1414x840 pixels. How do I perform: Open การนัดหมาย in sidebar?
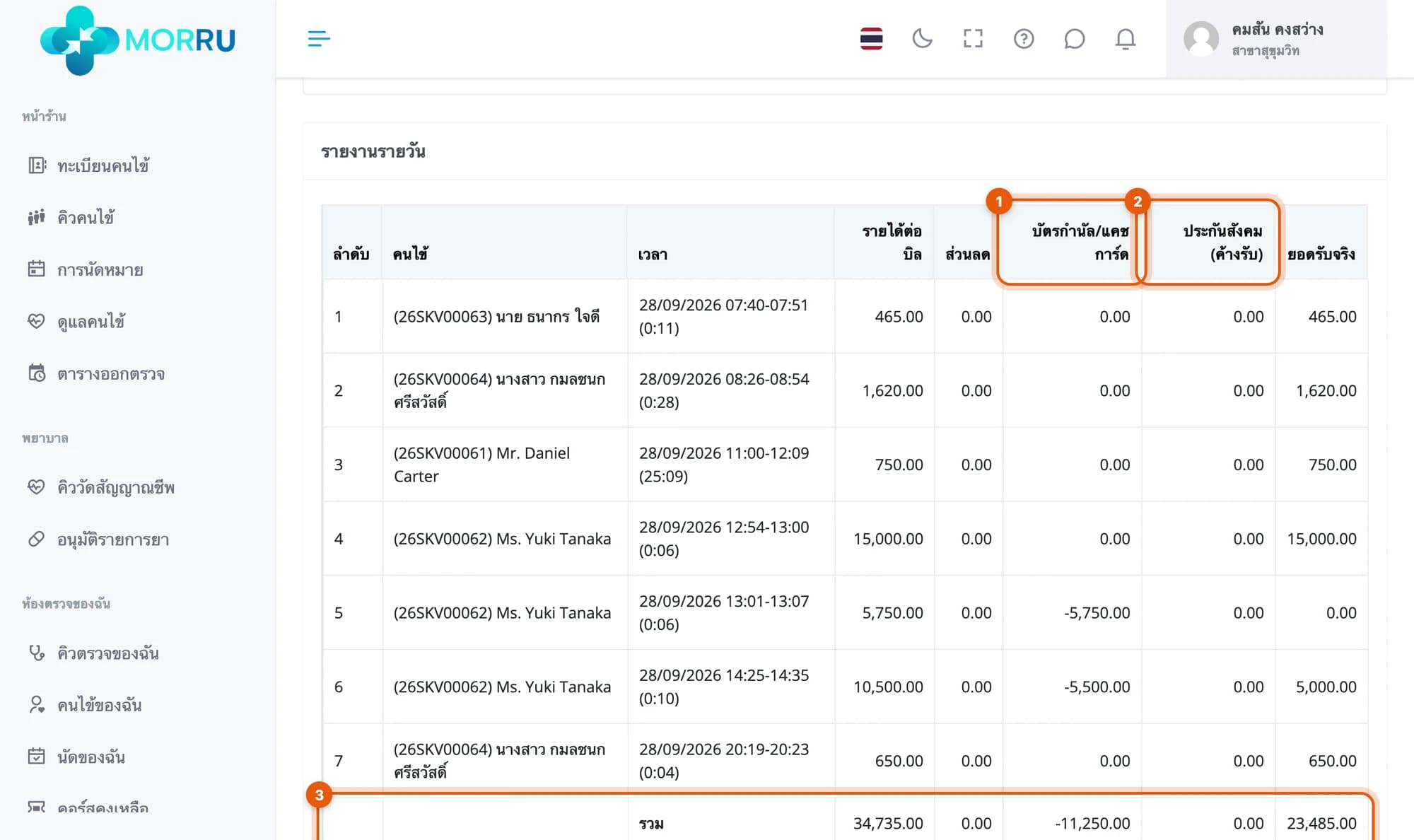point(100,269)
